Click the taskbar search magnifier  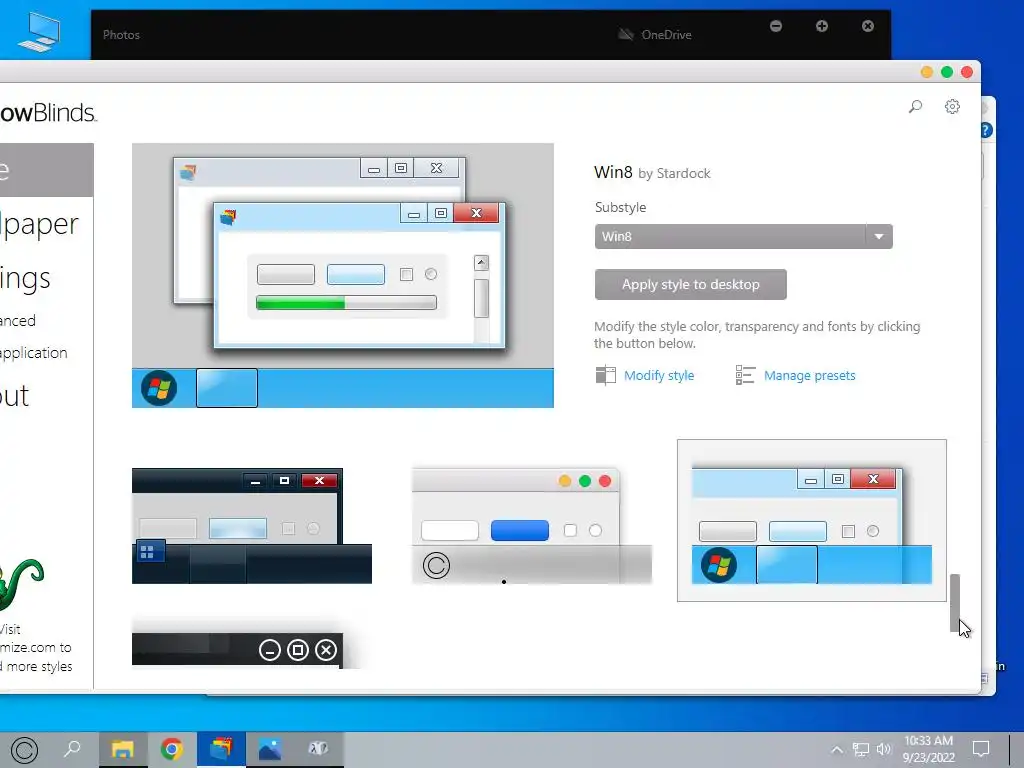coord(72,748)
